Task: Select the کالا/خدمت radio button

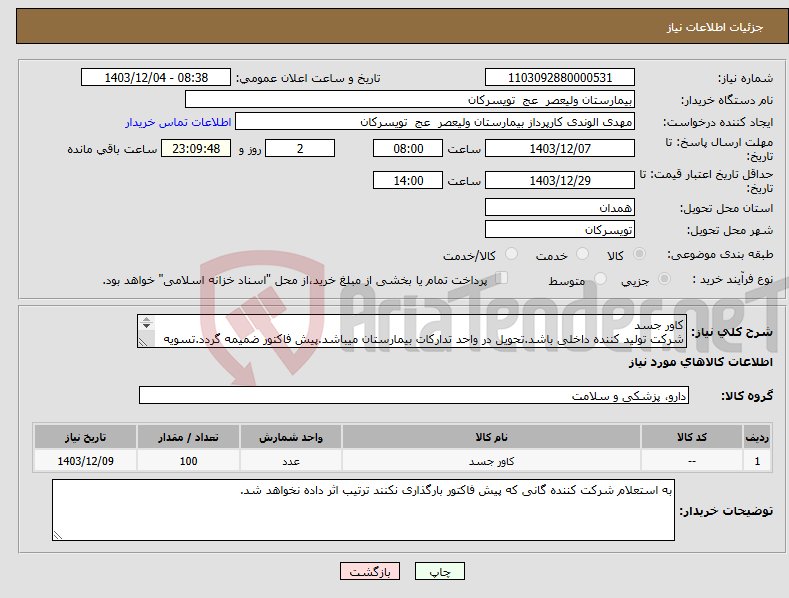Action: 511,254
